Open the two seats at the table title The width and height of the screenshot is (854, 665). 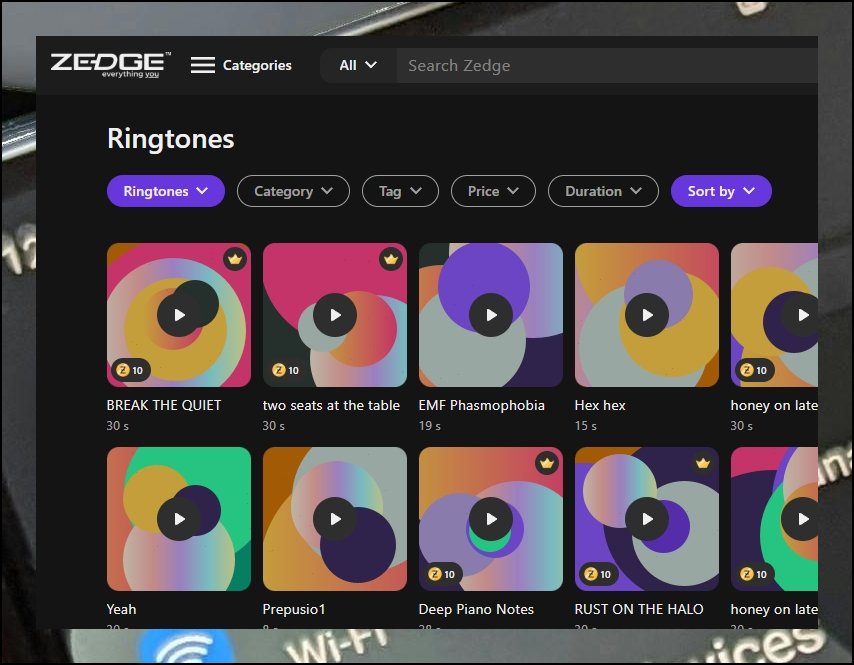coord(331,405)
